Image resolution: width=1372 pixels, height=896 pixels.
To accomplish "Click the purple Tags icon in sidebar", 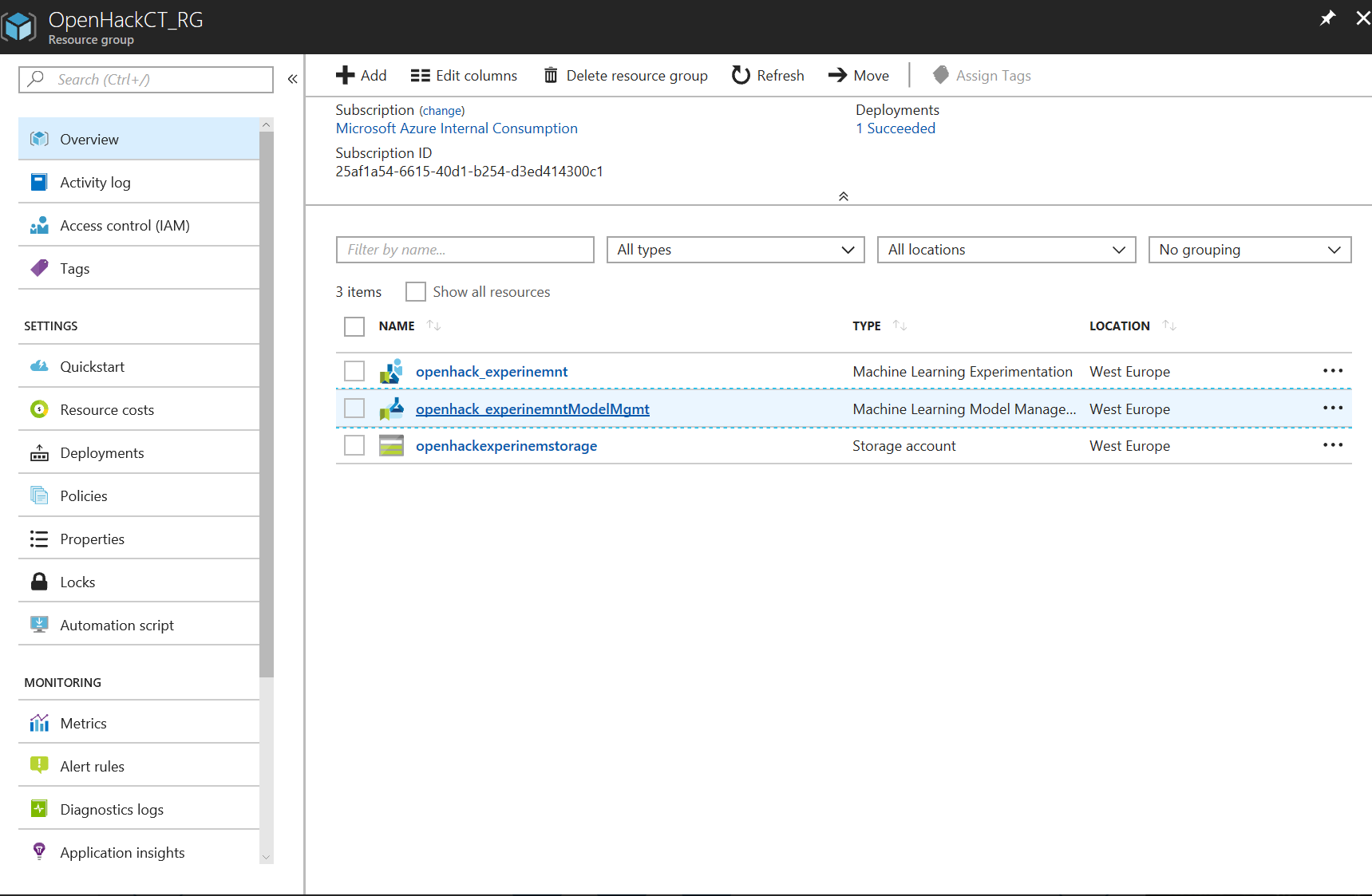I will (39, 268).
